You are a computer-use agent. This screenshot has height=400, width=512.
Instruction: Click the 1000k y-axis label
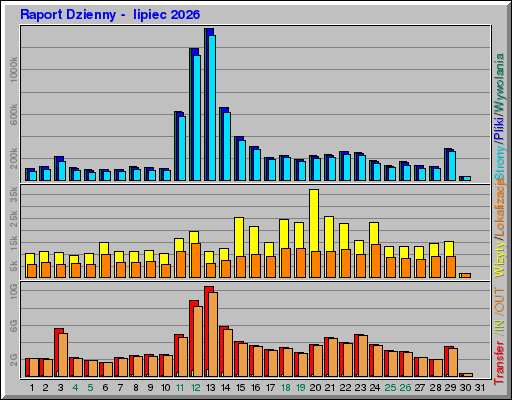pyautogui.click(x=13, y=69)
